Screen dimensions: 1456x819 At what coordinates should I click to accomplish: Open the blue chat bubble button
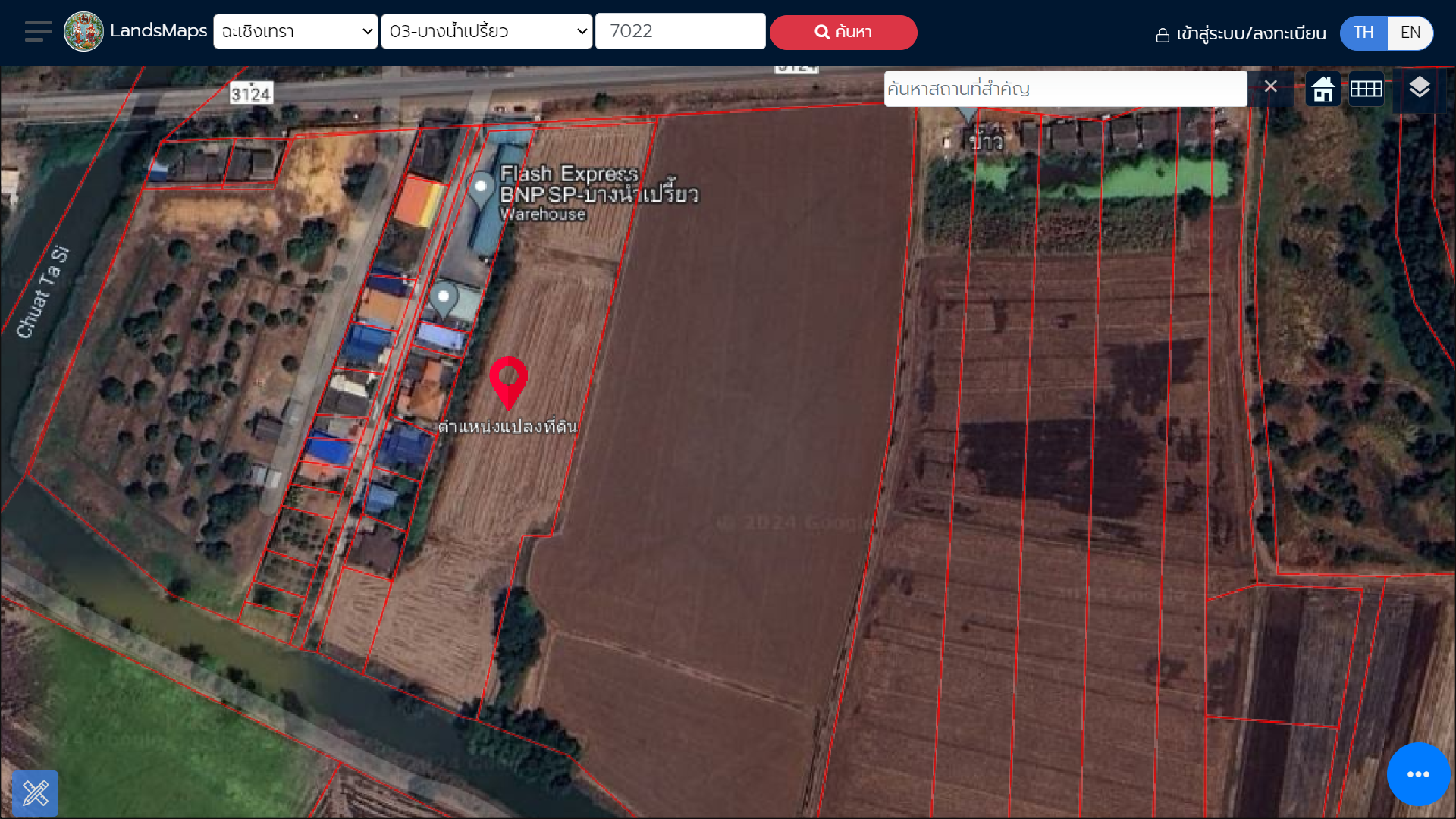coord(1418,774)
